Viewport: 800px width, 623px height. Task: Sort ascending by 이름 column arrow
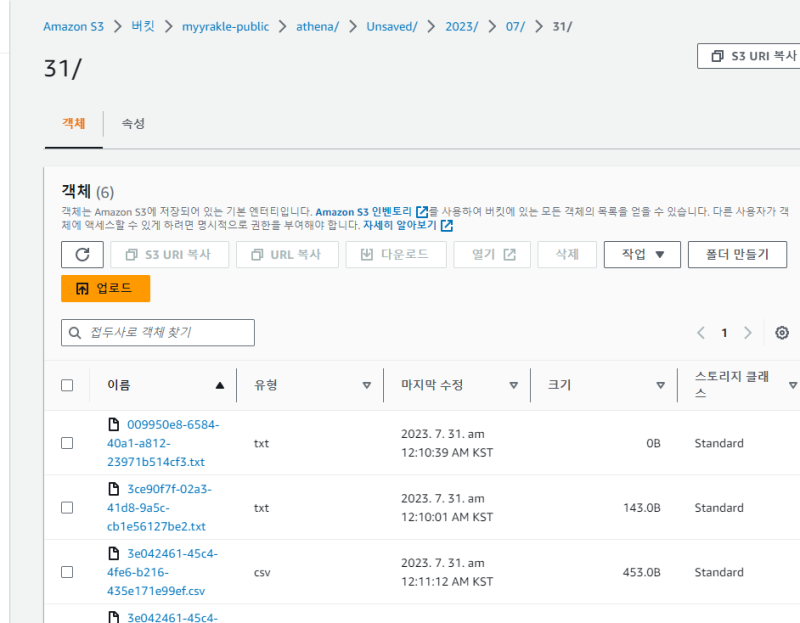click(x=220, y=385)
